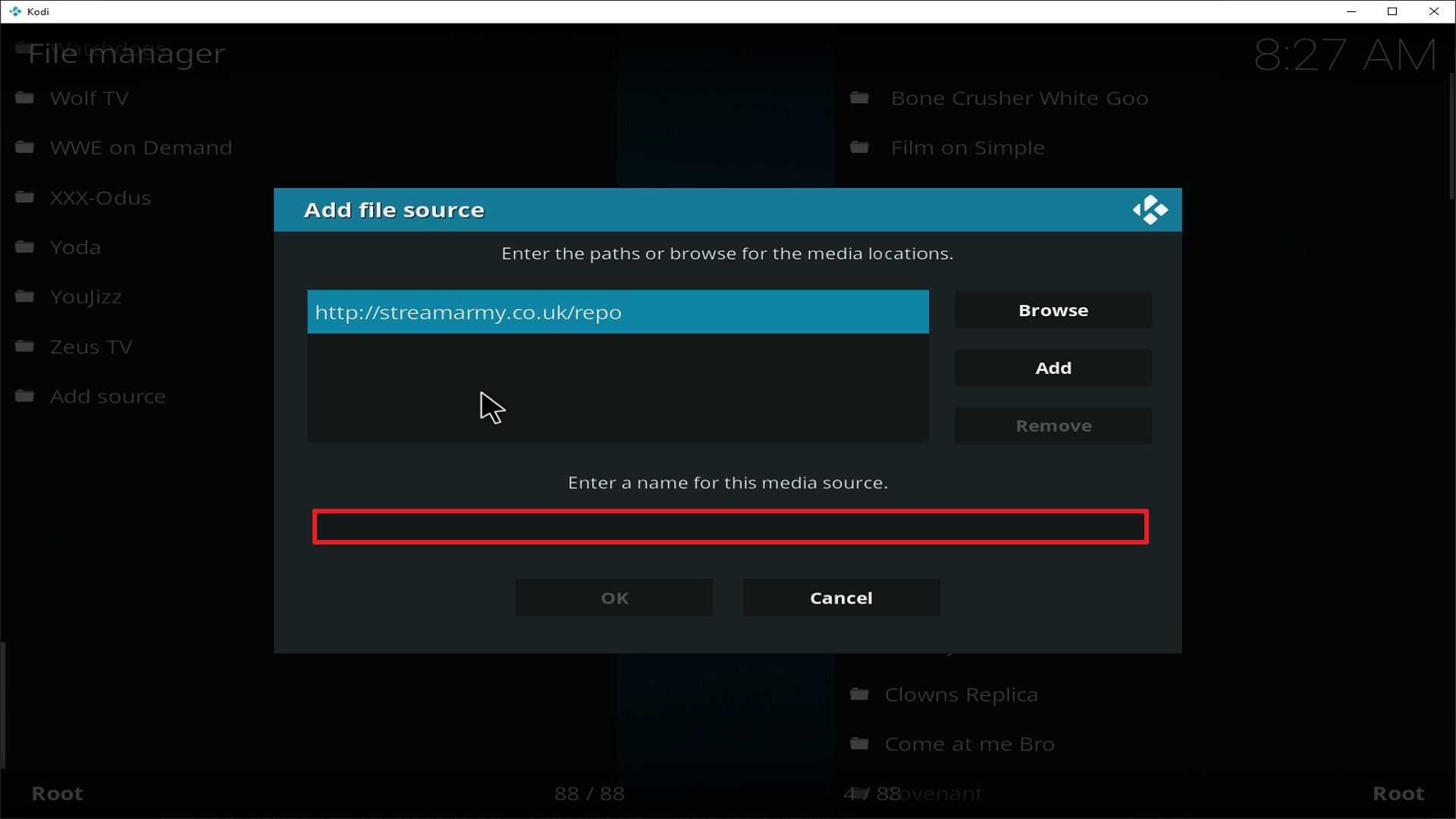The image size is (1456, 819).
Task: Select Bone Crusher White Goo label
Action: [x=1019, y=98]
